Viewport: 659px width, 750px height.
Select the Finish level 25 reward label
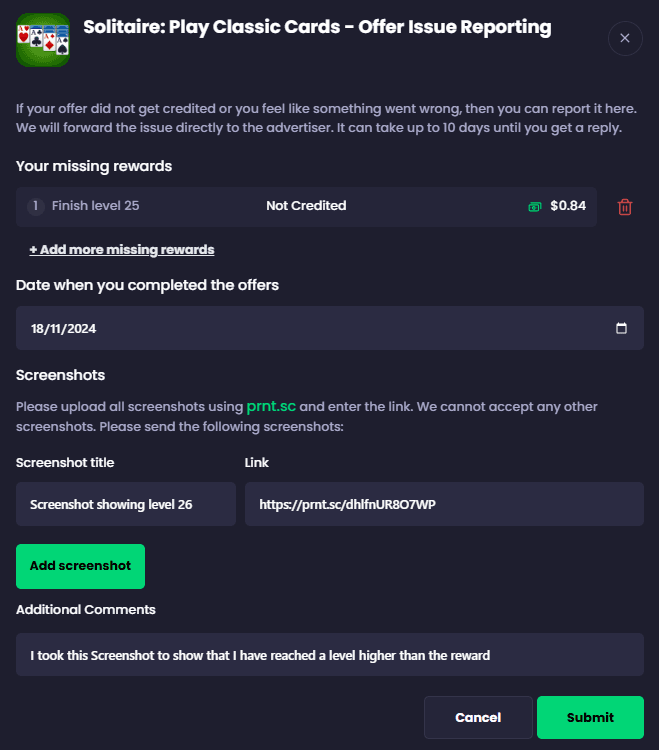pyautogui.click(x=95, y=206)
